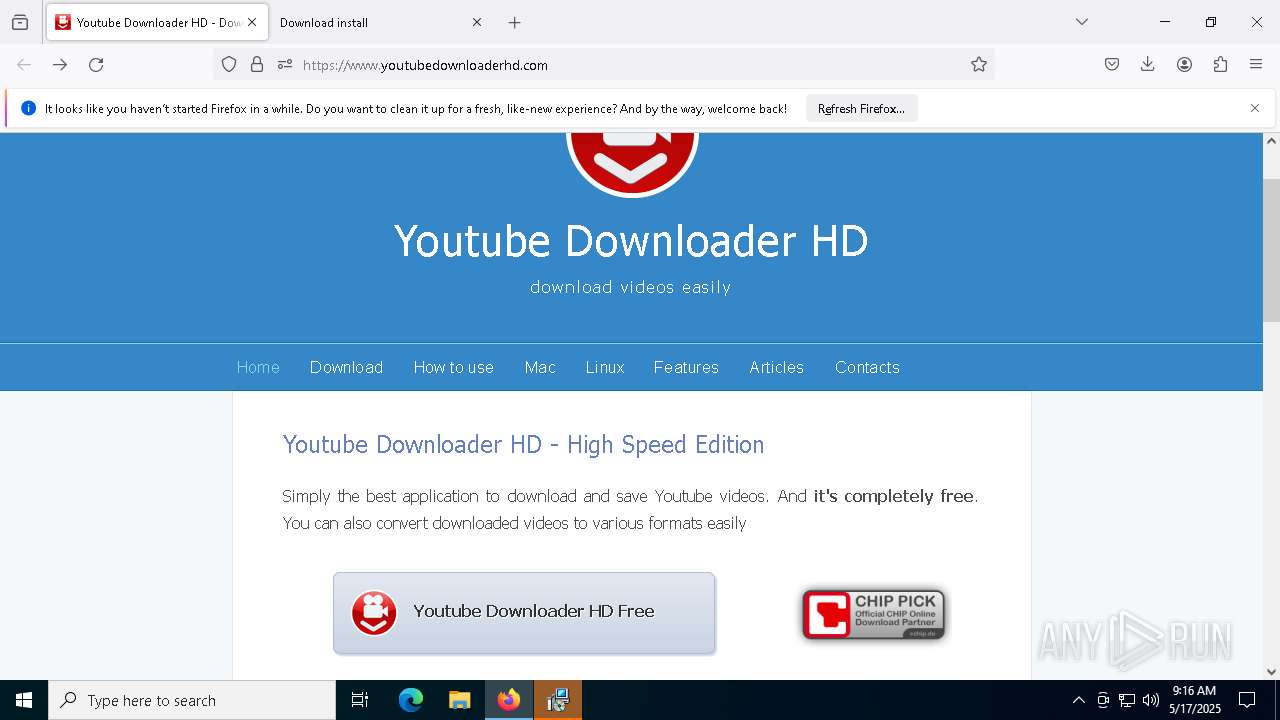Click the Firefox taskbar icon

(509, 700)
